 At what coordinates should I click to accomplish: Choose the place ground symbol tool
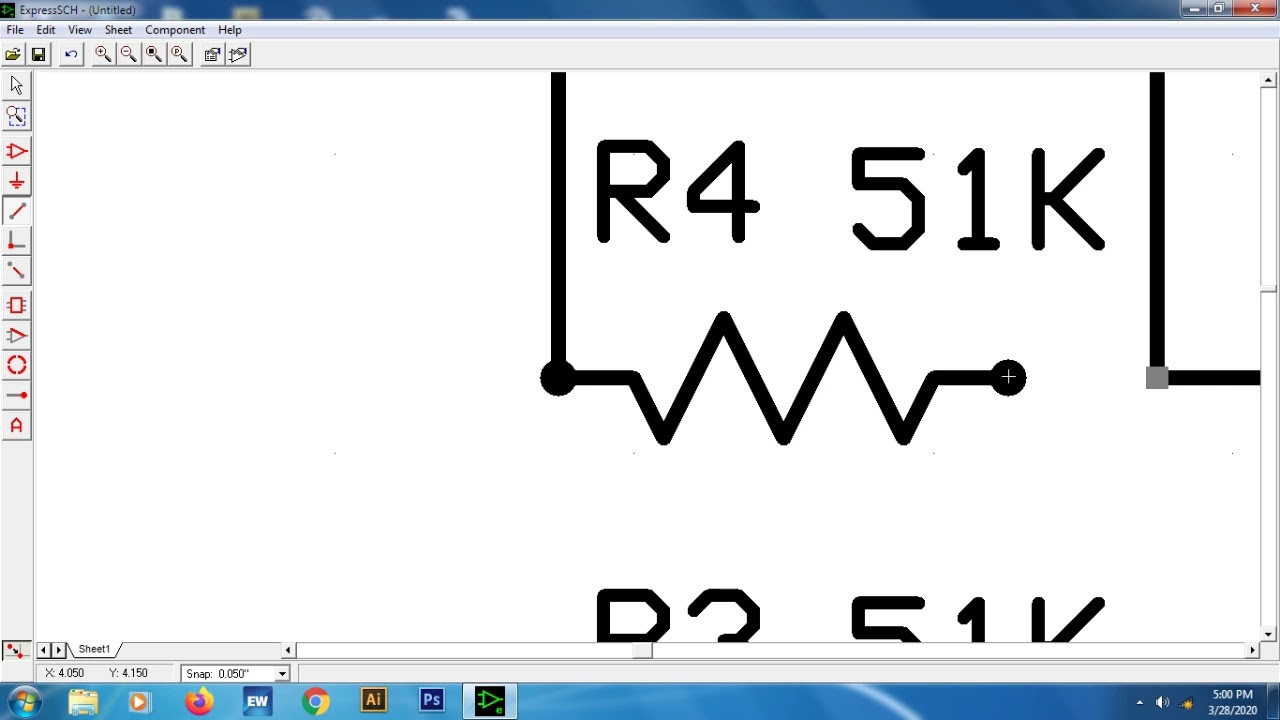tap(16, 181)
